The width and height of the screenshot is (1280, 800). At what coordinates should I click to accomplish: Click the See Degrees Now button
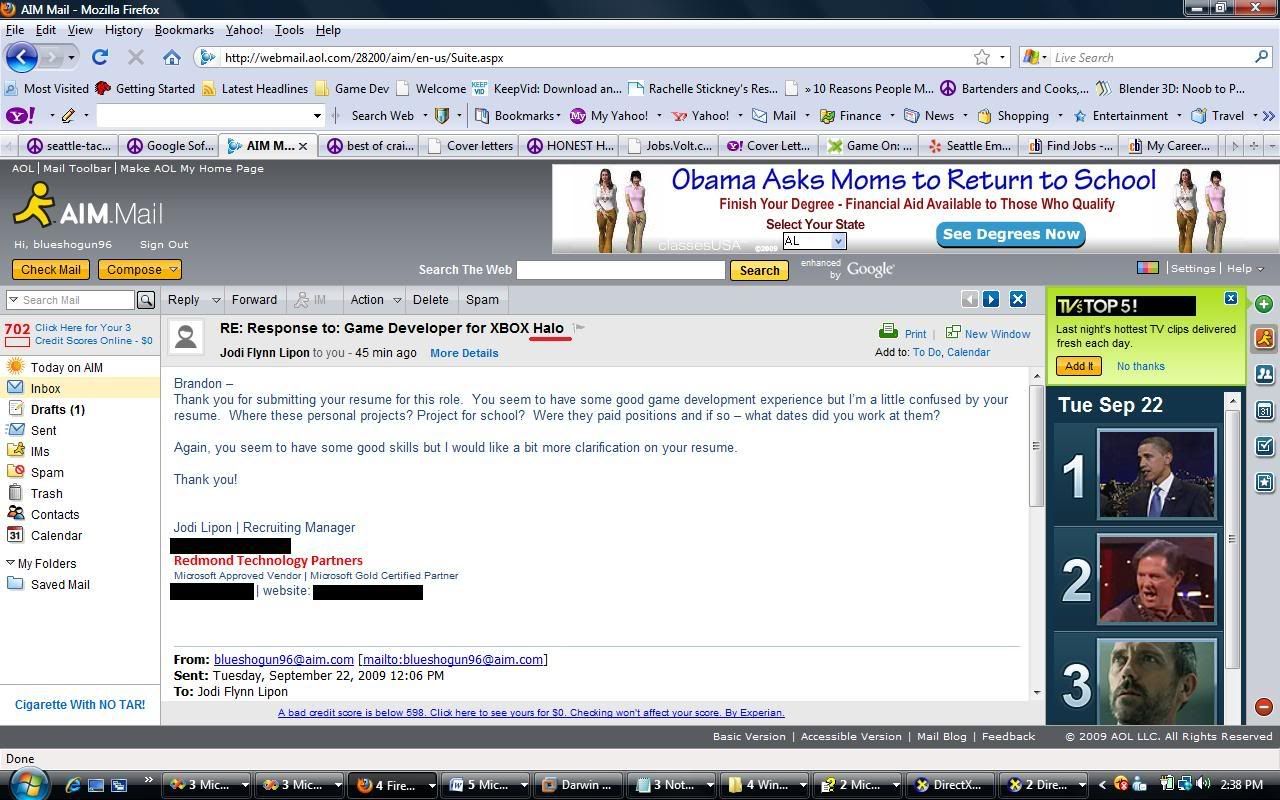(x=1011, y=234)
